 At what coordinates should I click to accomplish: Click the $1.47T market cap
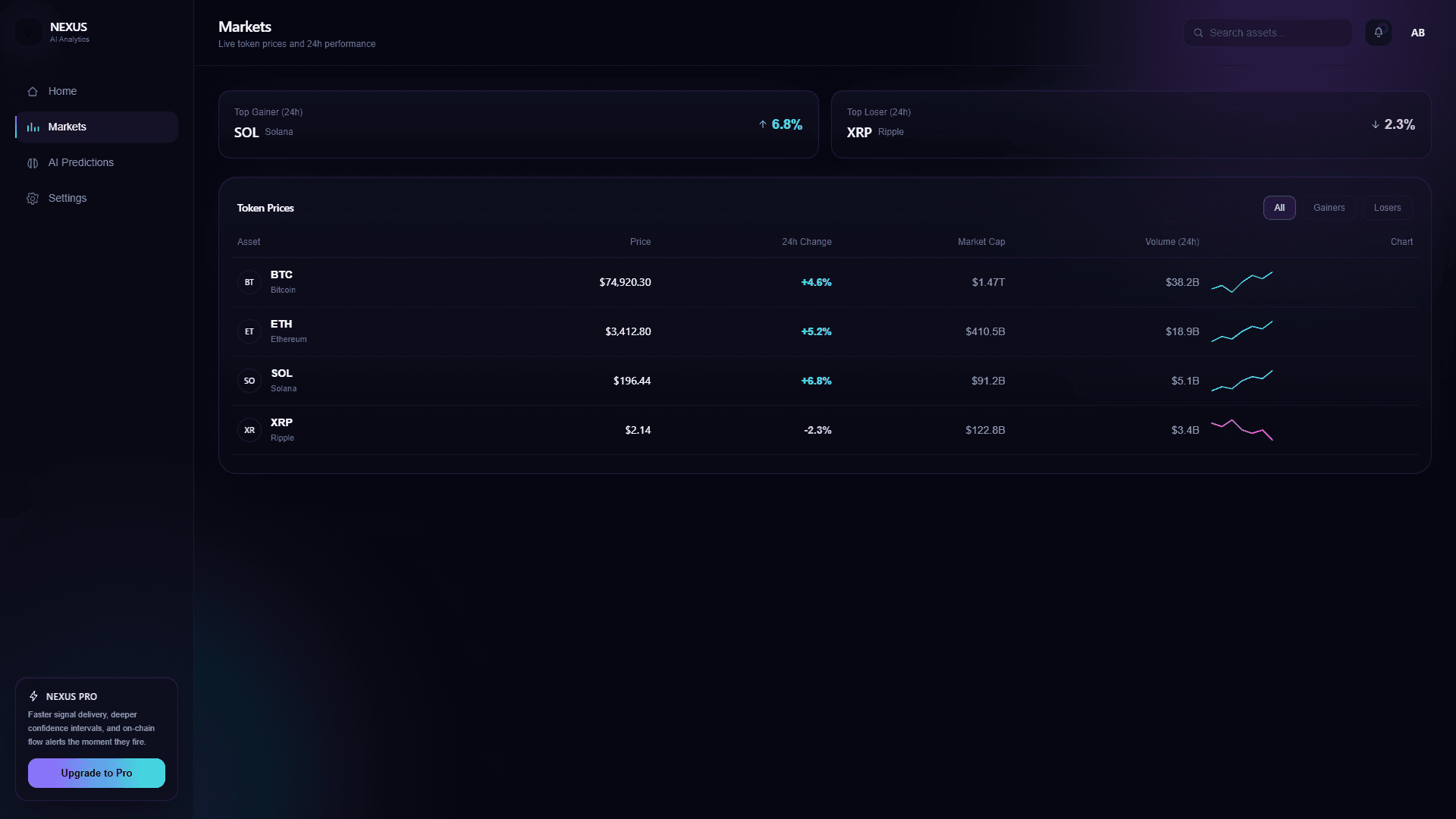pyautogui.click(x=988, y=282)
